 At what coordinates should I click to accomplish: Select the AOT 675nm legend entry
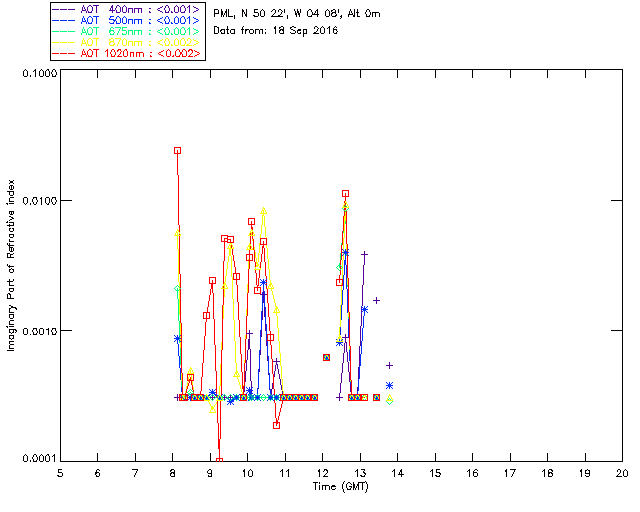click(127, 31)
